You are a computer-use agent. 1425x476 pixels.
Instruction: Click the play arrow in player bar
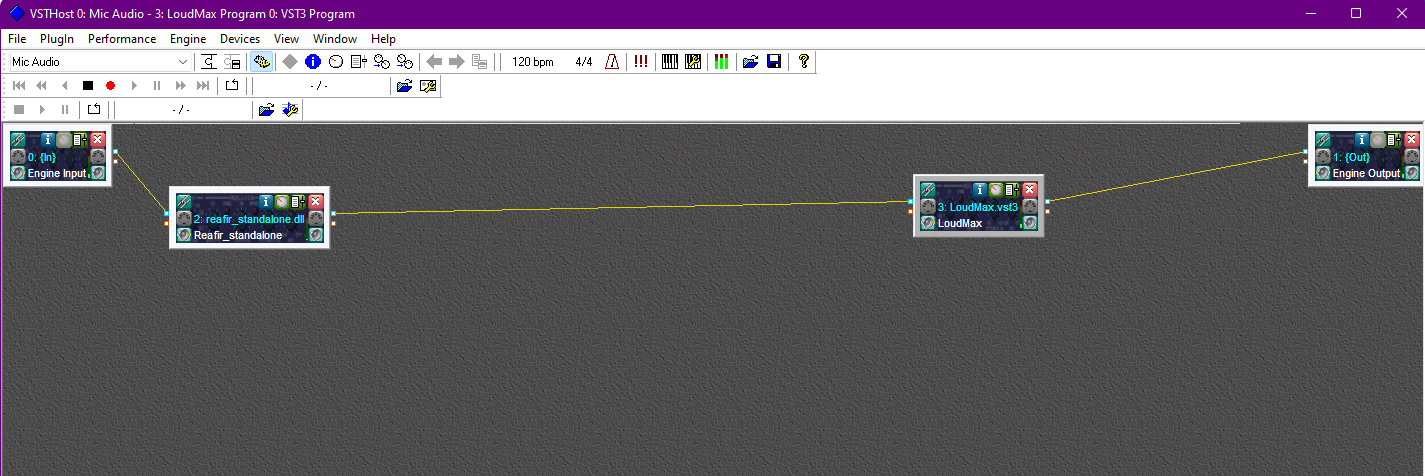click(134, 86)
